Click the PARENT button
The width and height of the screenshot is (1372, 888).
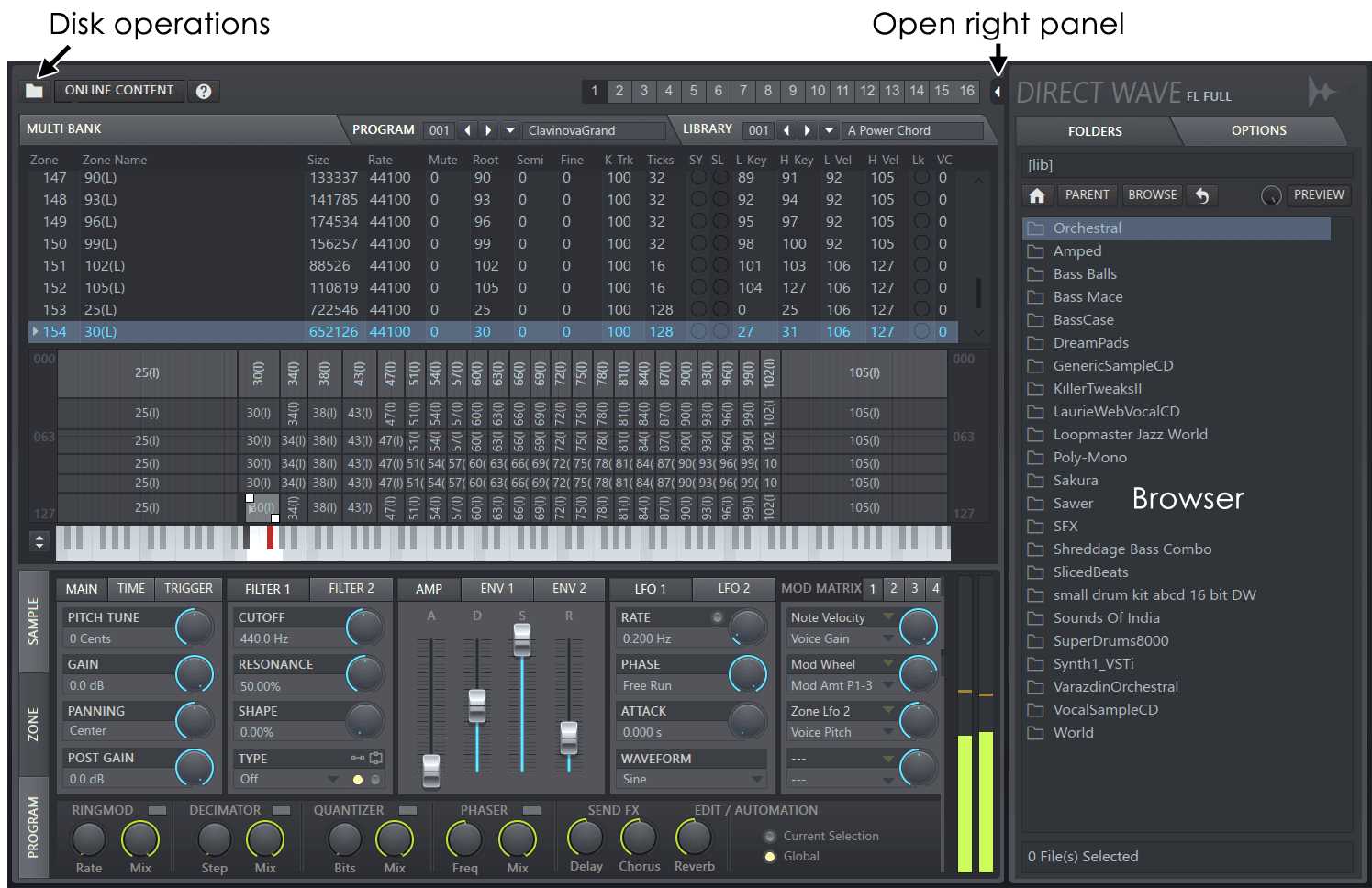(x=1088, y=195)
